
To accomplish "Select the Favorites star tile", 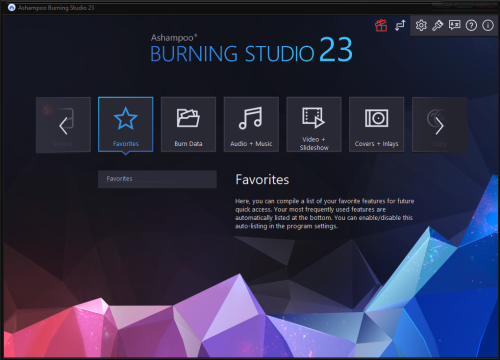I will [x=126, y=124].
